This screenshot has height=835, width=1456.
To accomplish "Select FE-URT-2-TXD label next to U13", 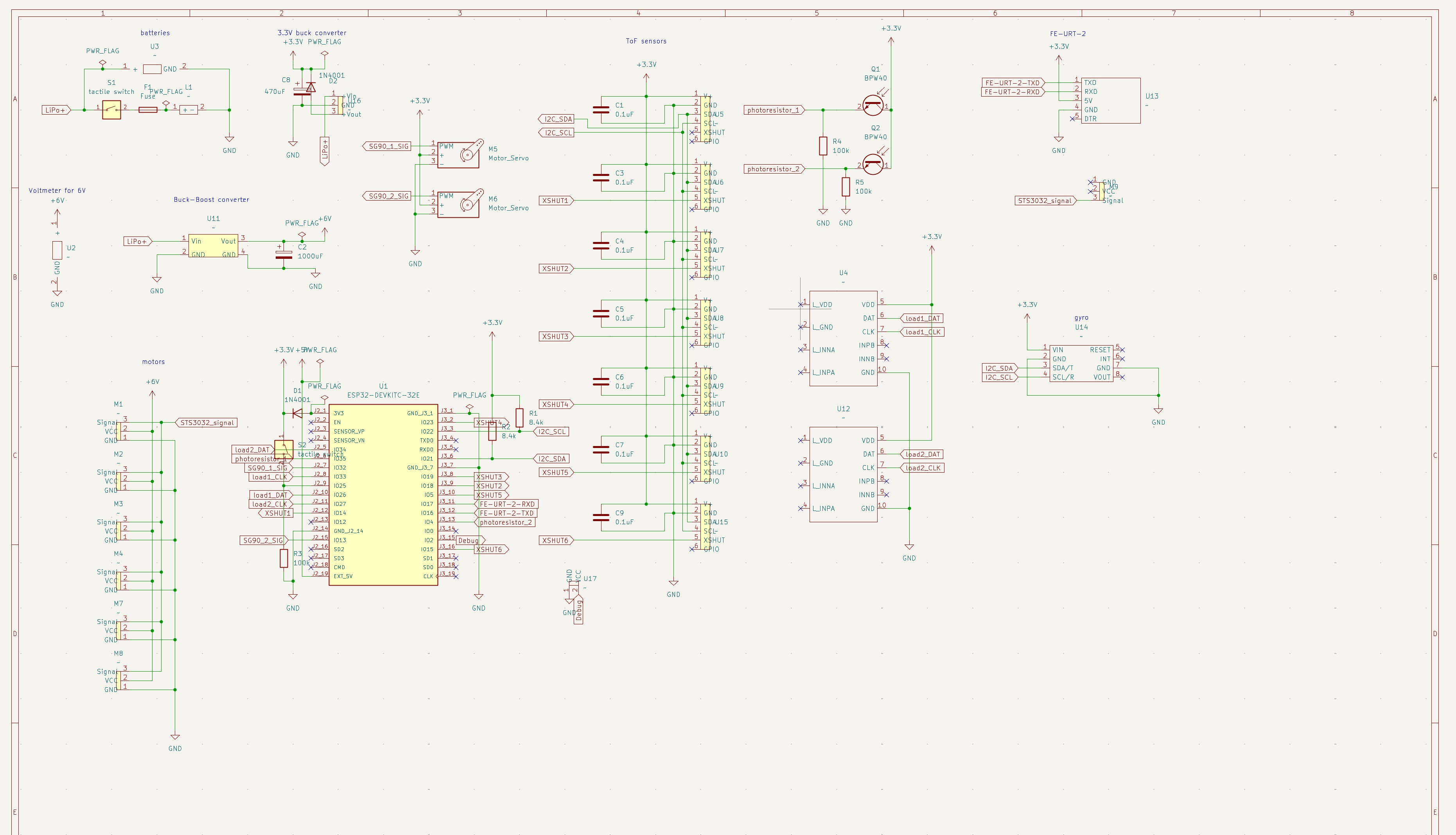I will (1013, 82).
